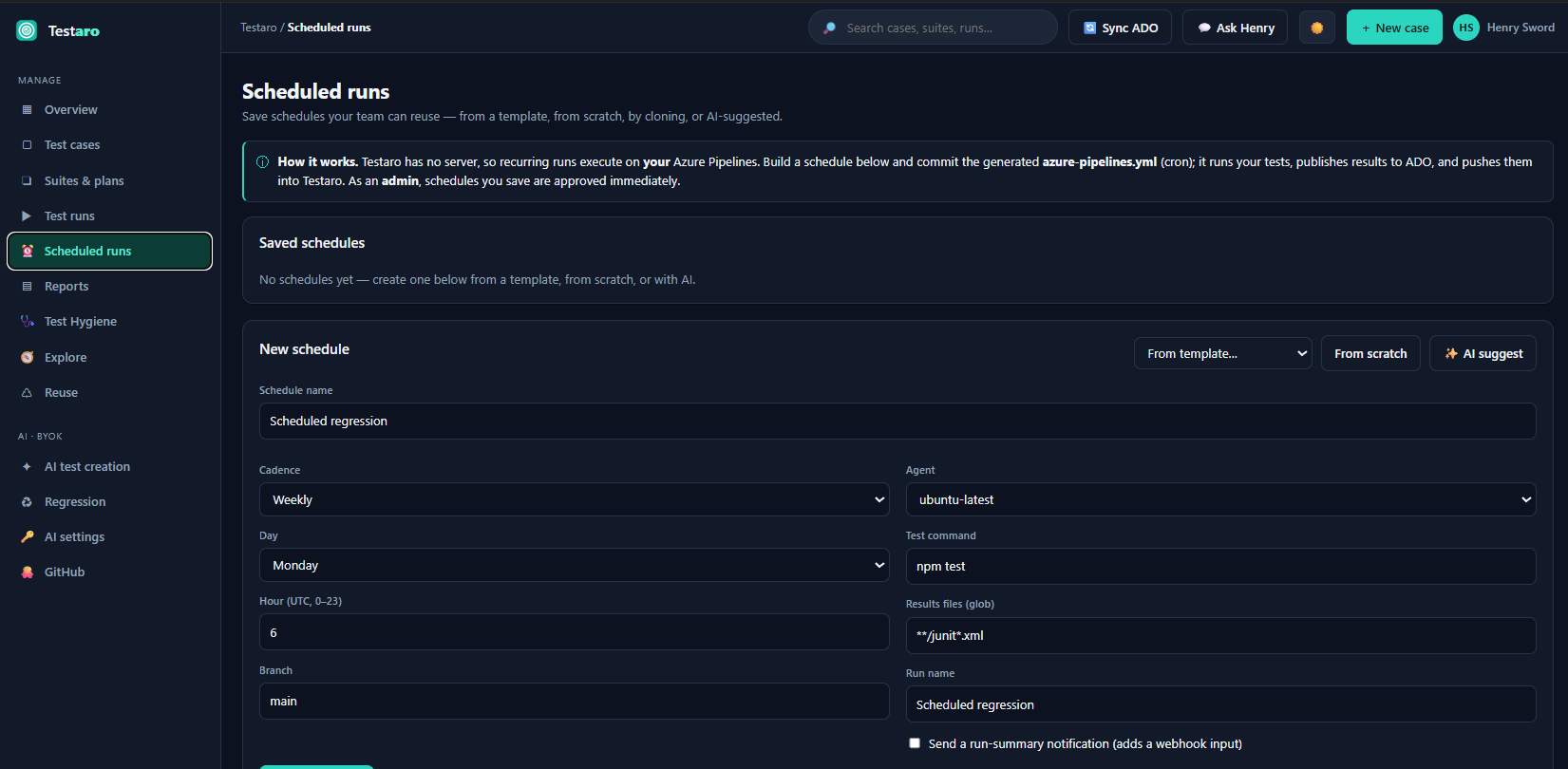This screenshot has height=769, width=1568.
Task: Click the GitHub octopus icon
Action: click(x=27, y=572)
